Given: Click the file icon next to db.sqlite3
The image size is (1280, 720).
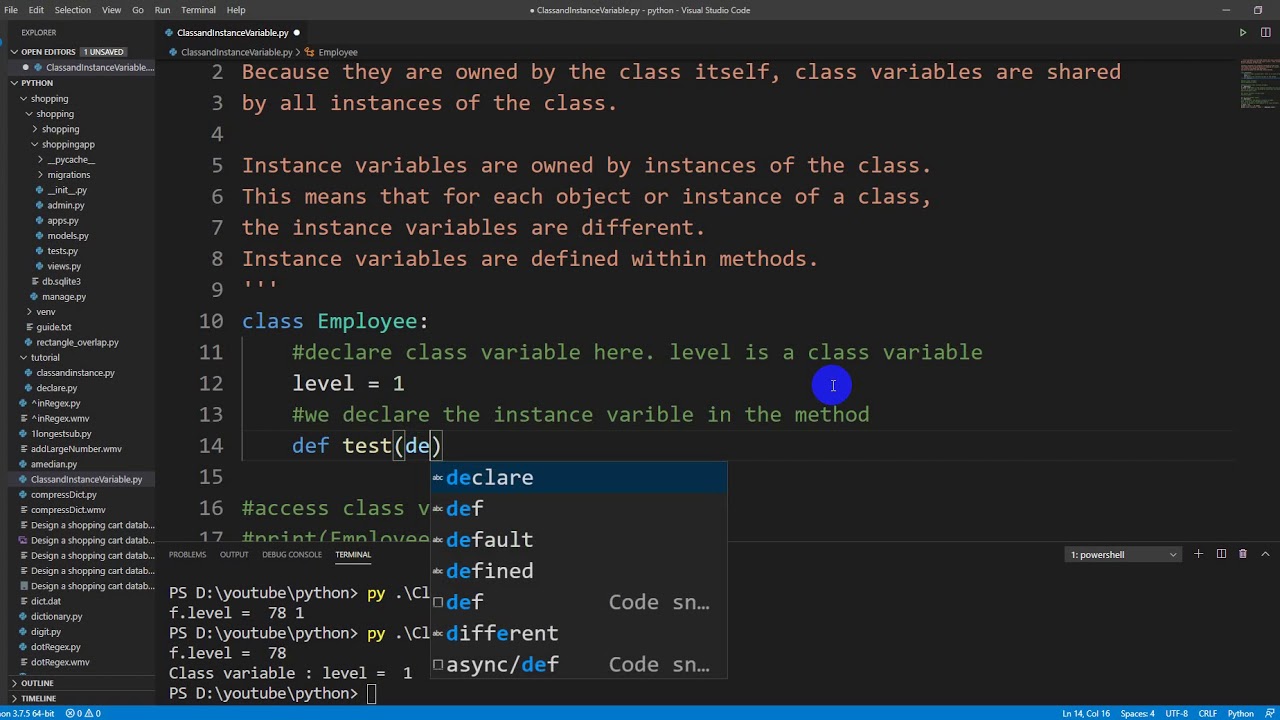Looking at the screenshot, I should [34, 281].
